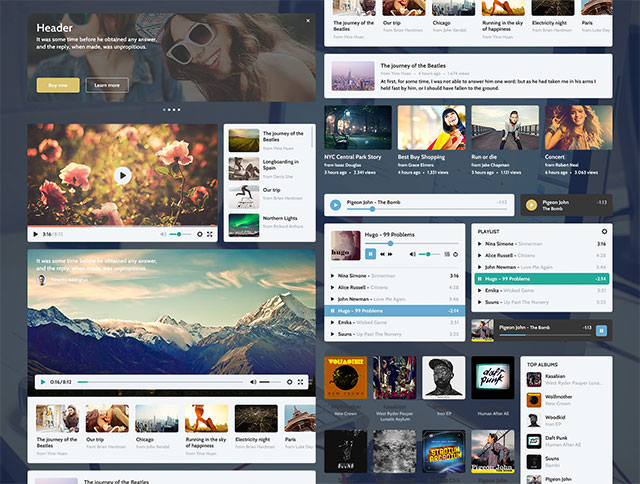Pause the Hugo - 99 Problems track
The image size is (640, 484).
coord(369,254)
